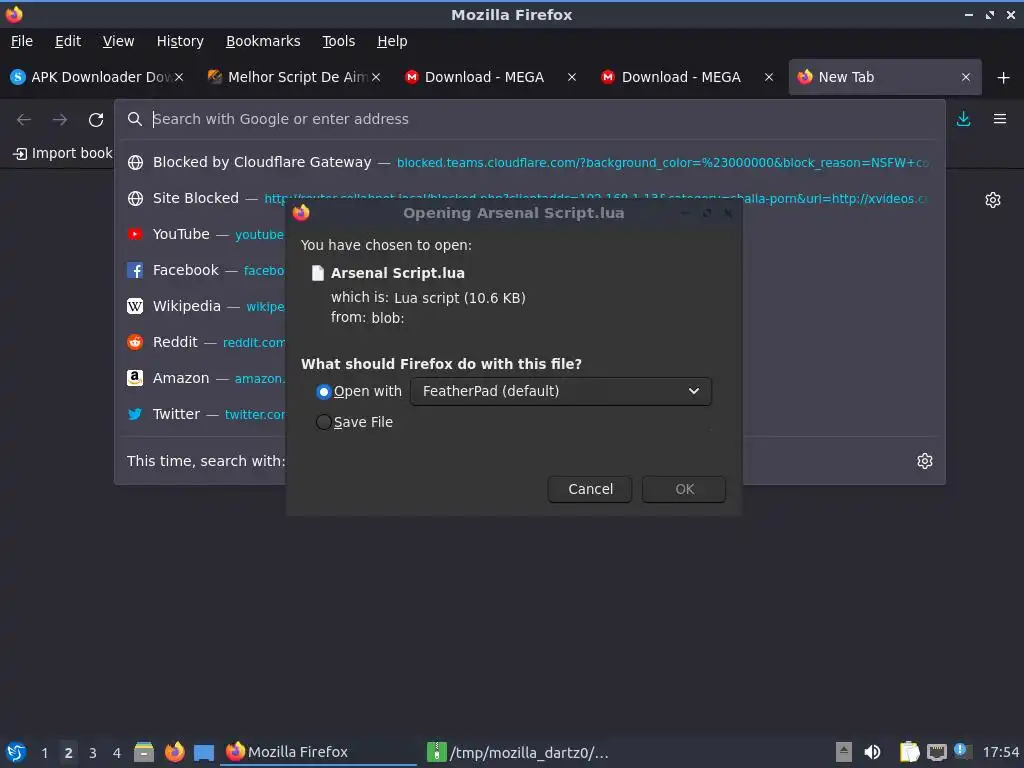
Task: Switch to virtual desktop 3
Action: point(93,753)
